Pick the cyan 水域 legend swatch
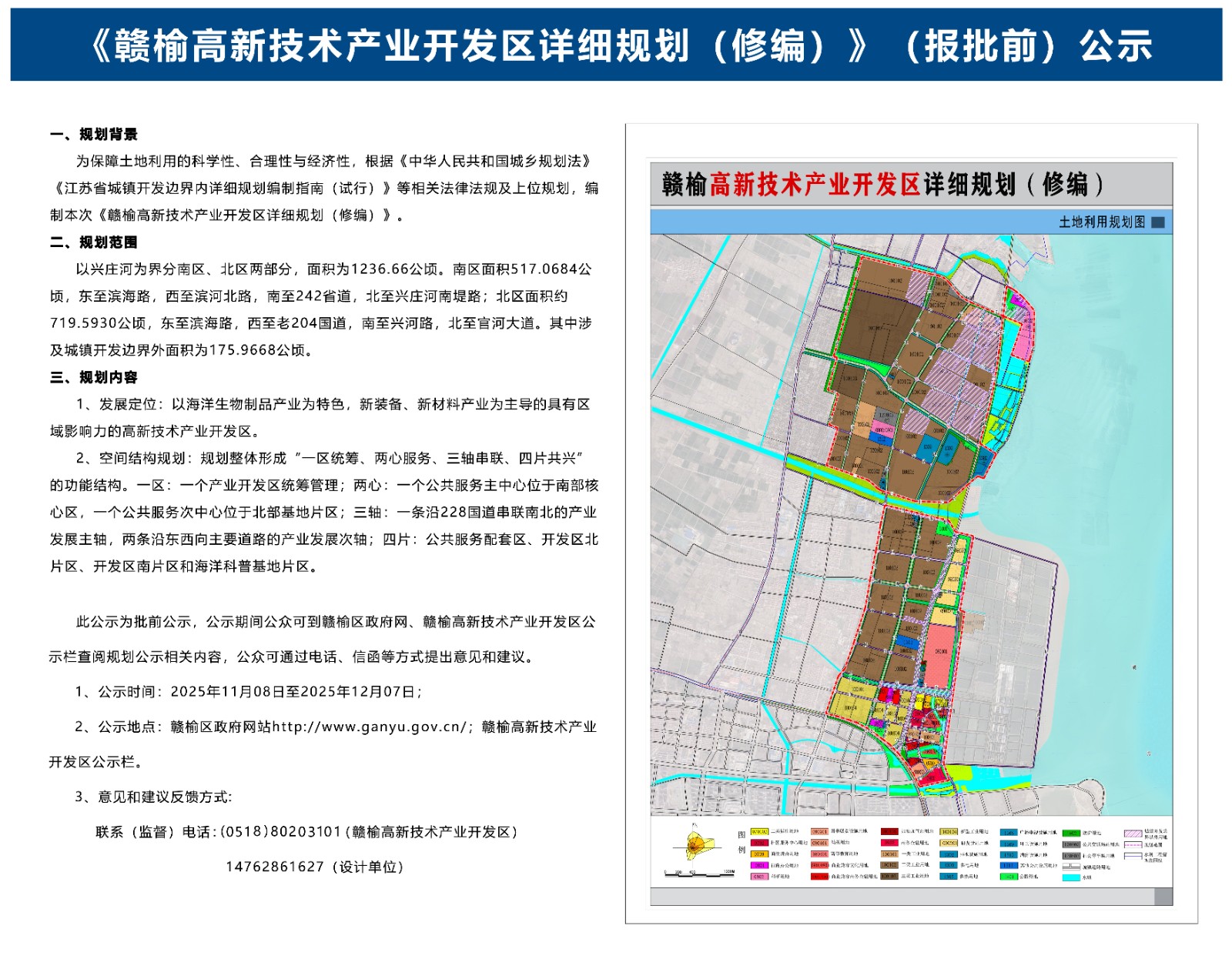The width and height of the screenshot is (1232, 979). [1070, 877]
